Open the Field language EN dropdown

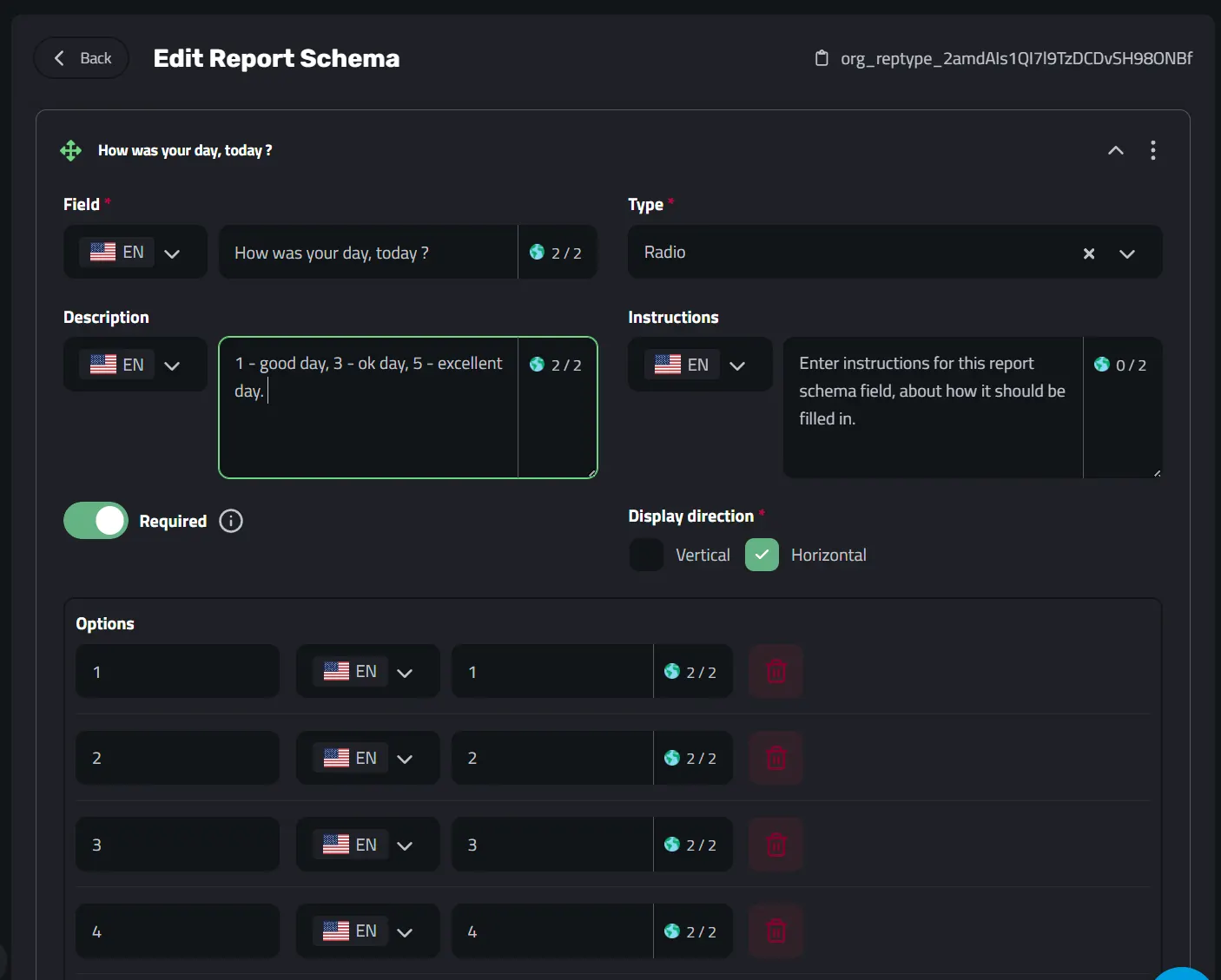135,252
